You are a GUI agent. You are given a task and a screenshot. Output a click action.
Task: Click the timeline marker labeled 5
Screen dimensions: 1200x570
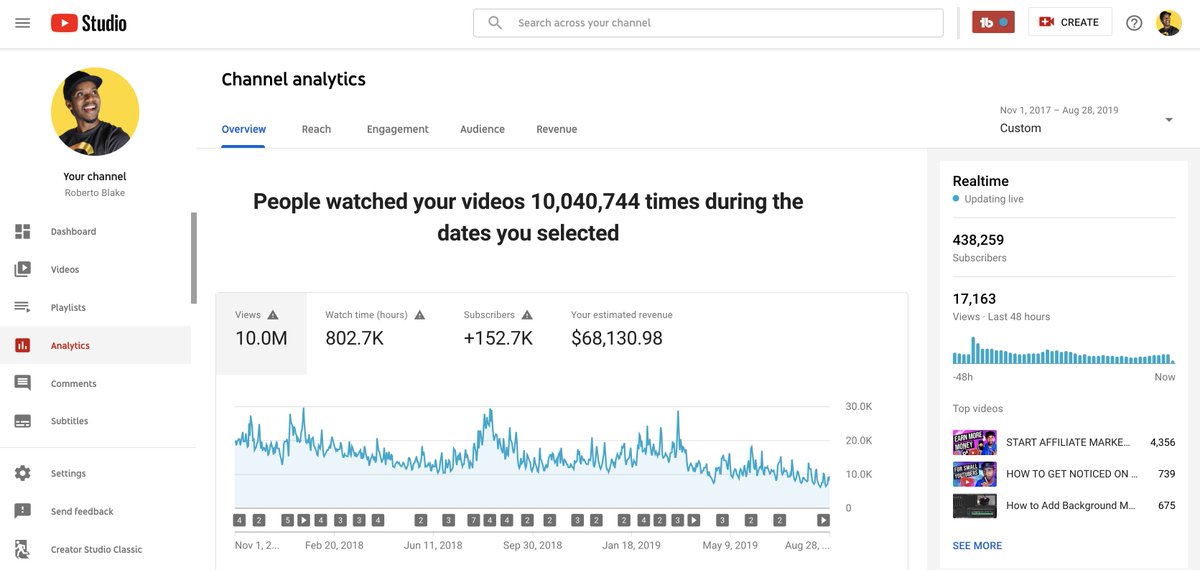click(287, 520)
